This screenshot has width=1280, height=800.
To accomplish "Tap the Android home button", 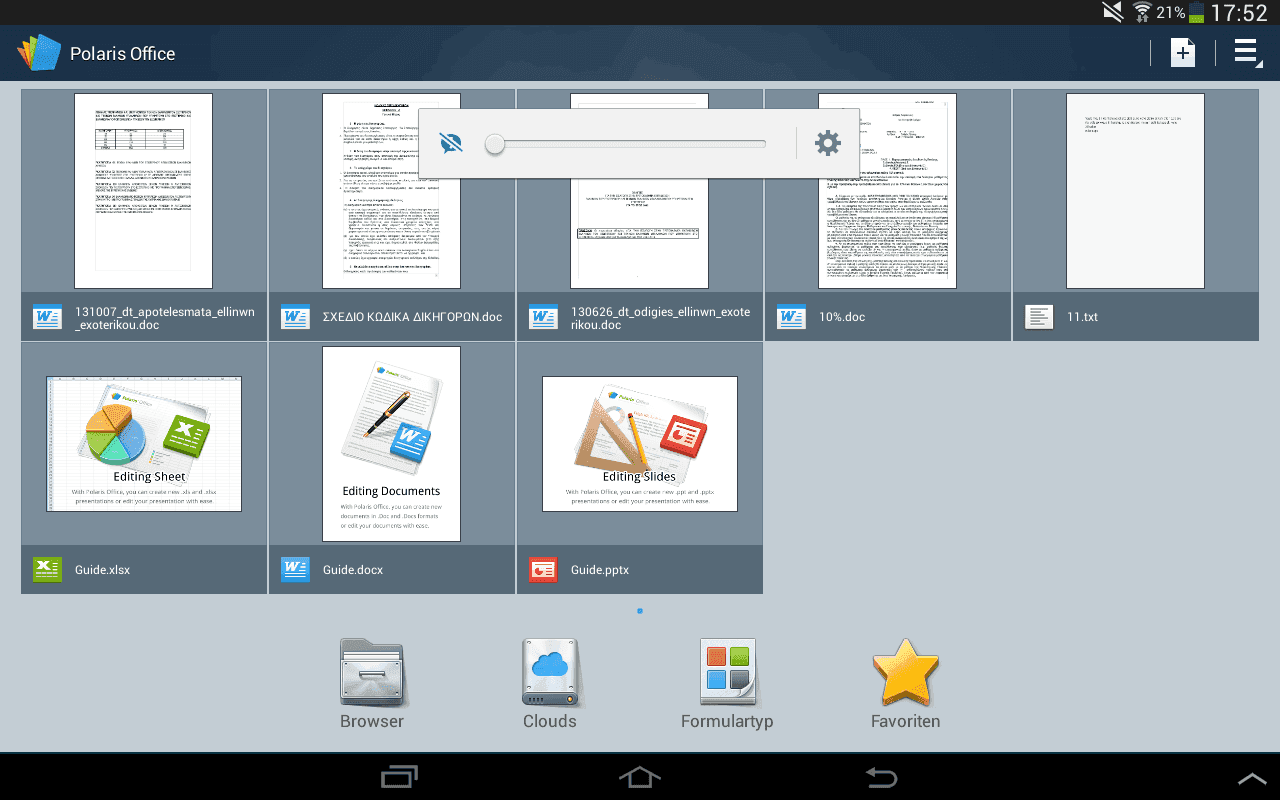I will (640, 777).
